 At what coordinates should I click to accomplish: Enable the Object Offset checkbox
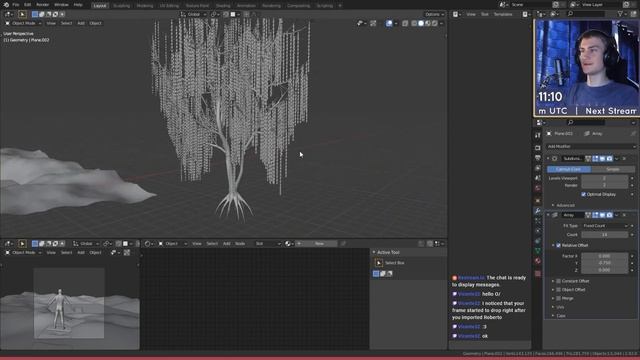click(x=558, y=290)
